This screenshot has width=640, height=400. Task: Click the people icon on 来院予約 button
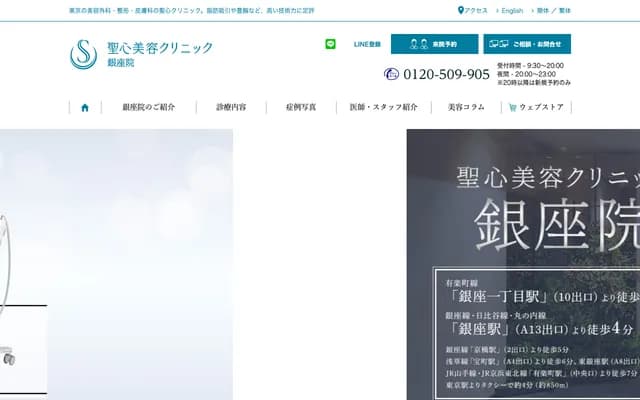(418, 44)
